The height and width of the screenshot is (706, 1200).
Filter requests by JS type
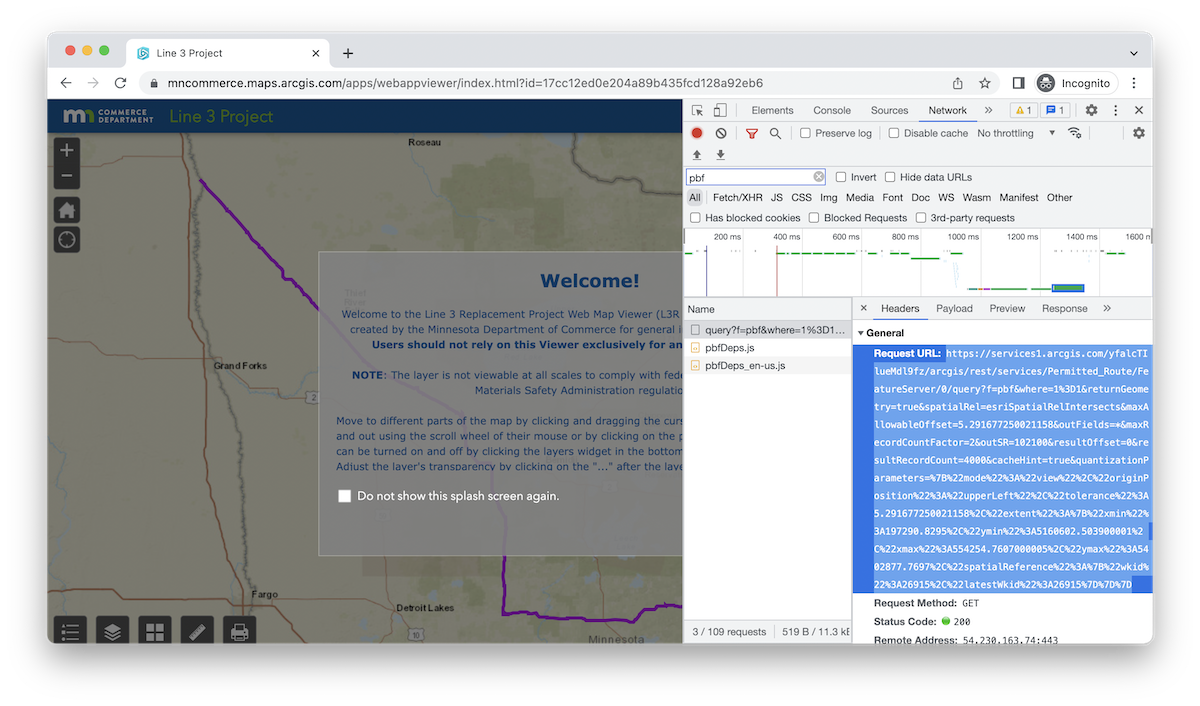pos(777,198)
